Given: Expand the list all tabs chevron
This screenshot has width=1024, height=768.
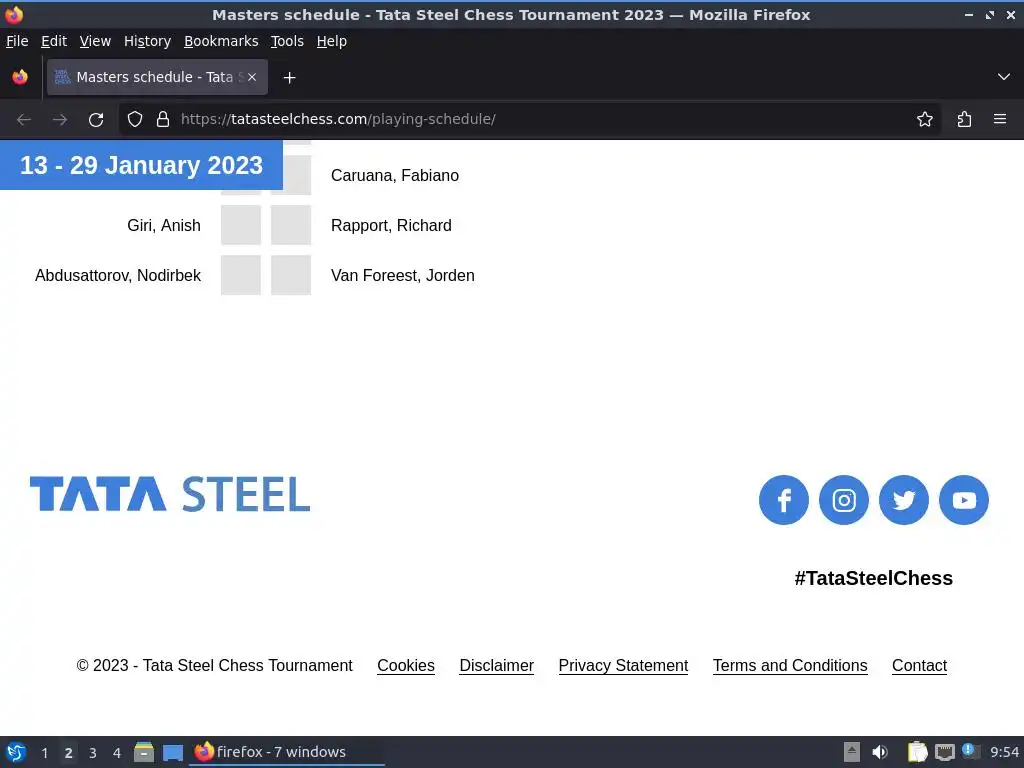Looking at the screenshot, I should tap(1004, 77).
